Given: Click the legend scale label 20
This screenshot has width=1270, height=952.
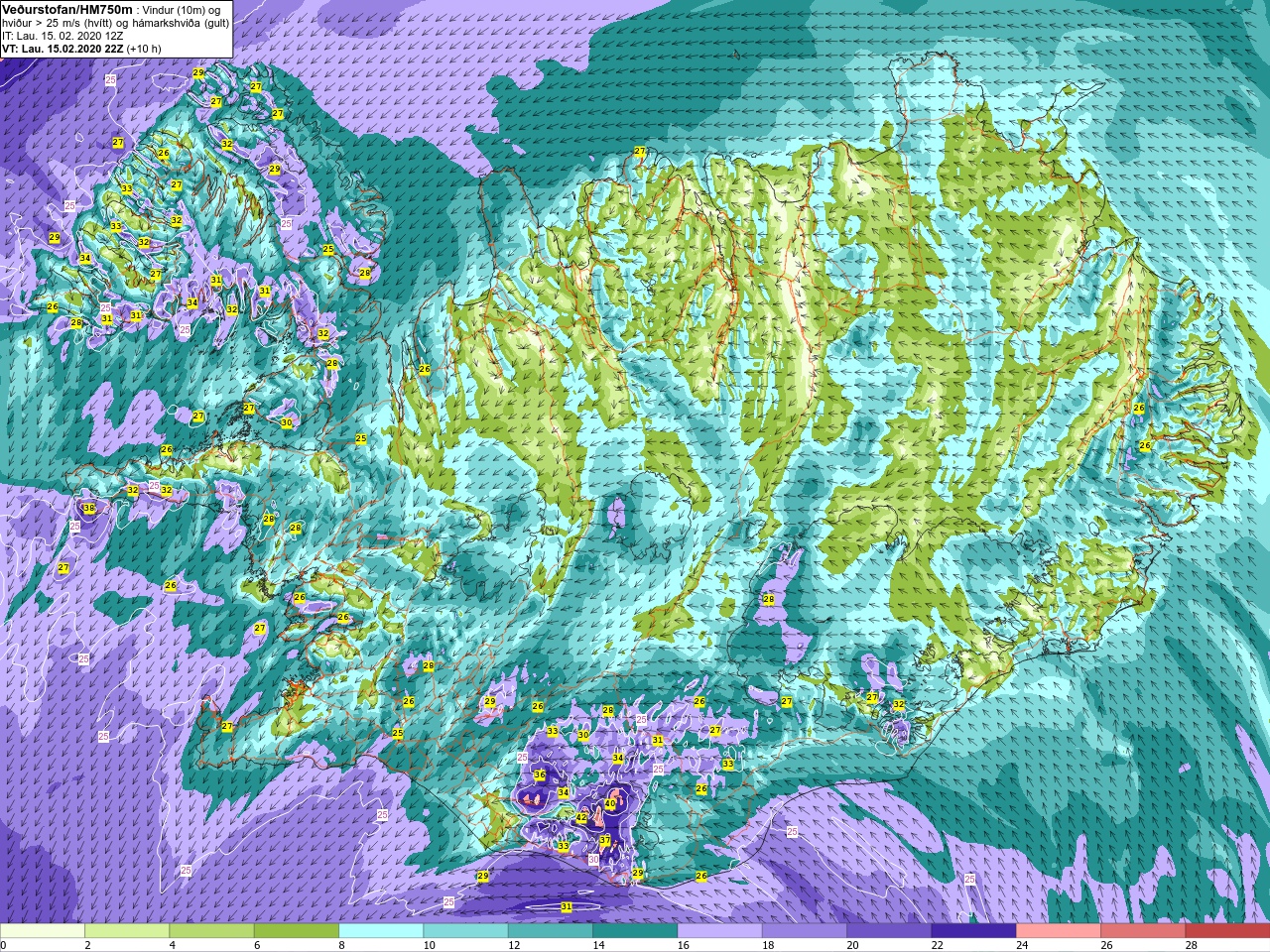Looking at the screenshot, I should click(852, 945).
